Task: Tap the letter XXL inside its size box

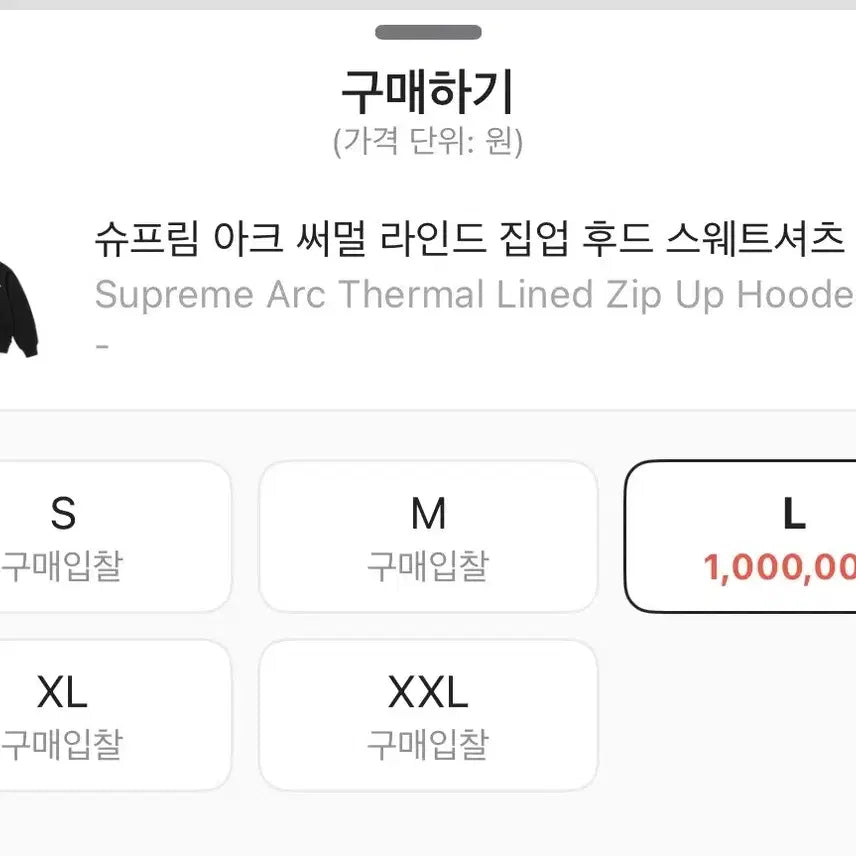Action: click(x=428, y=690)
